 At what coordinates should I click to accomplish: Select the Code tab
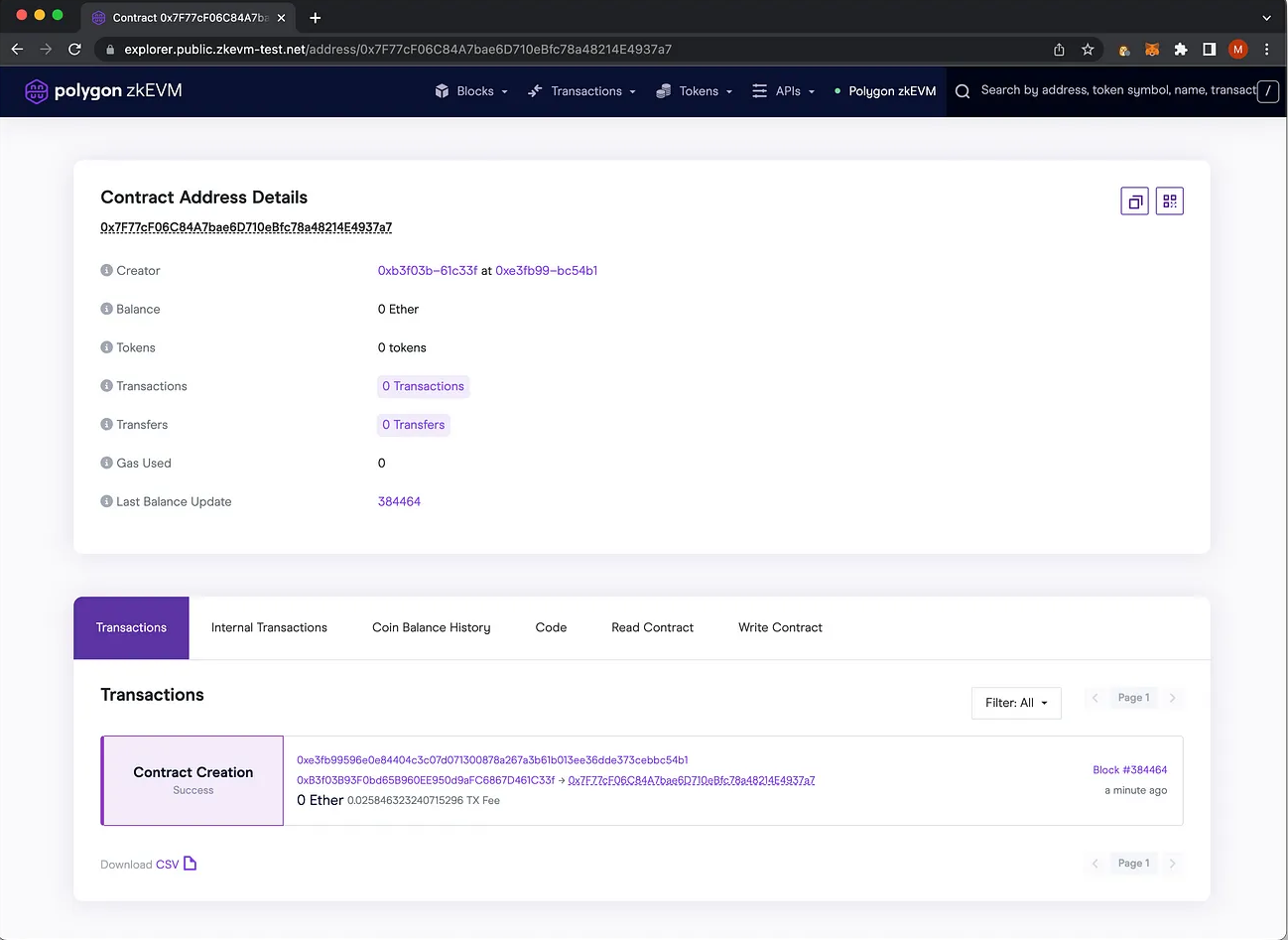(551, 627)
